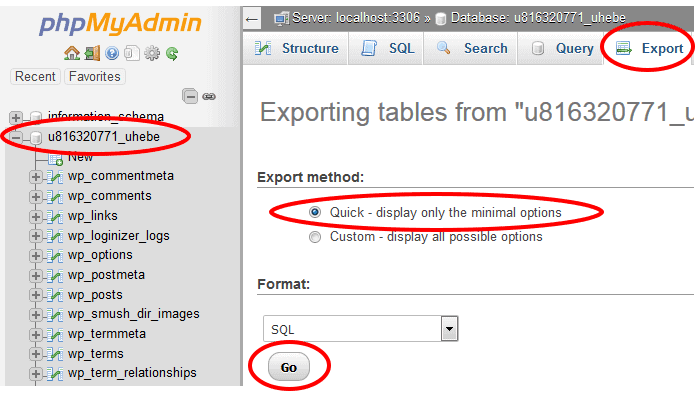The image size is (696, 396).
Task: Open the wp_loginizer_logs table
Action: pos(119,236)
